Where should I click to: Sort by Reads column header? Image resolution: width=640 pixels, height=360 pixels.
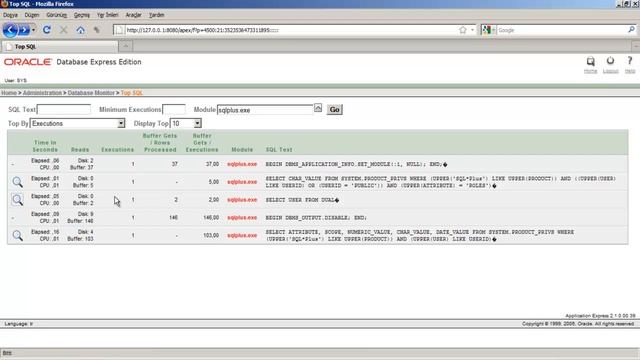pyautogui.click(x=80, y=150)
